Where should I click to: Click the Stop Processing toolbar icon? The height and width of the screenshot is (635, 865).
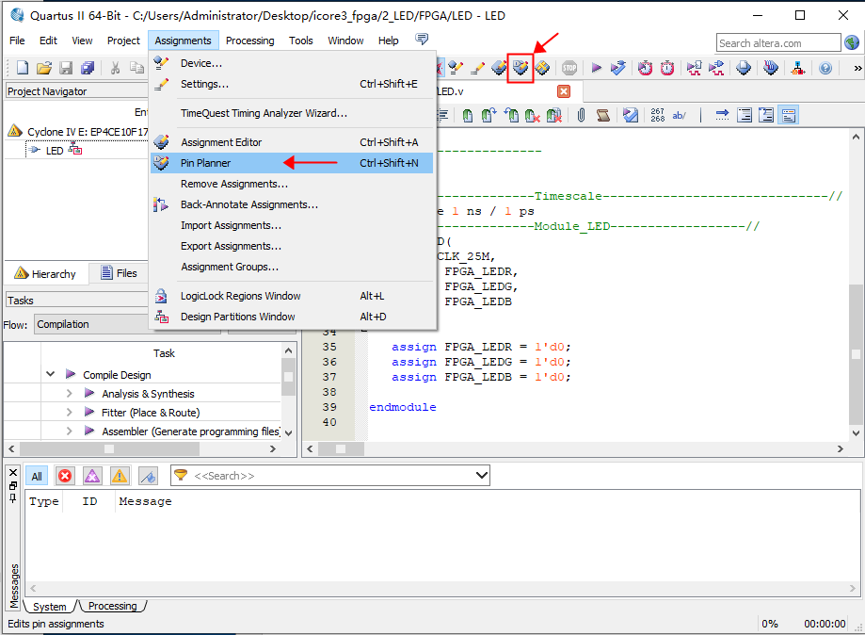click(569, 68)
